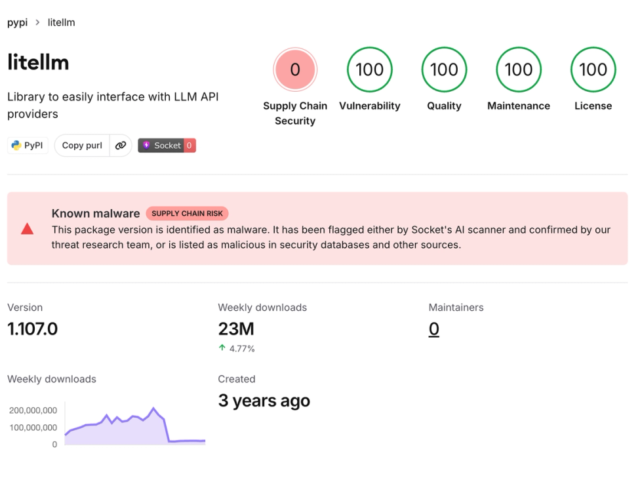Inspect the weekly downloads chart

(x=135, y=424)
